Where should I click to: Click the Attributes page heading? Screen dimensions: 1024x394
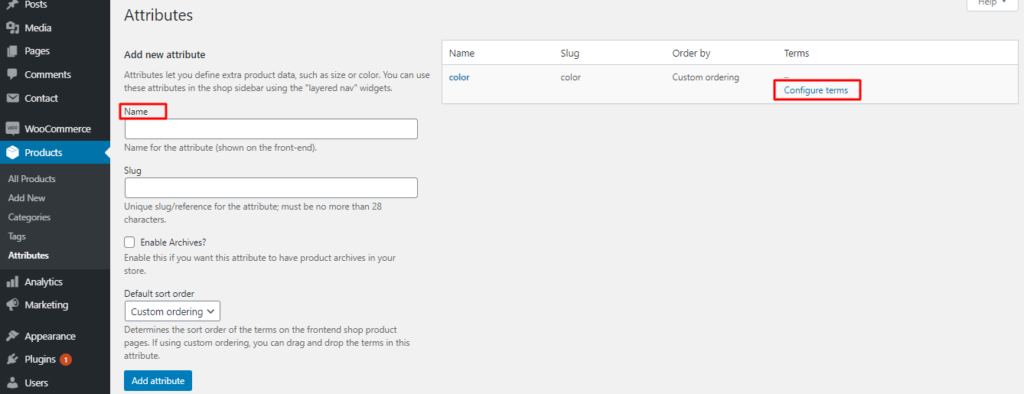click(x=159, y=16)
